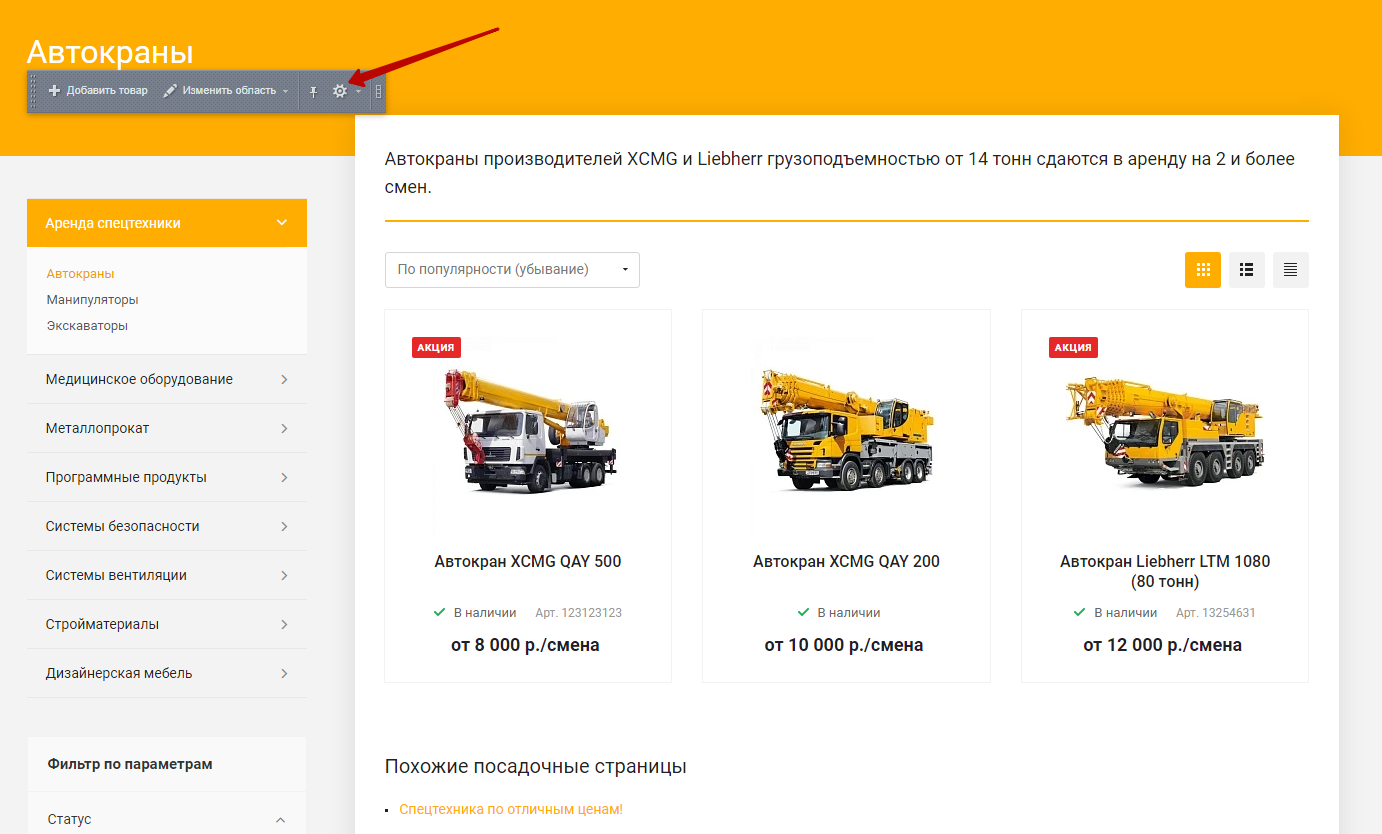Expand chevron next to 'Стройматериалы'
1382x834 pixels.
point(284,625)
